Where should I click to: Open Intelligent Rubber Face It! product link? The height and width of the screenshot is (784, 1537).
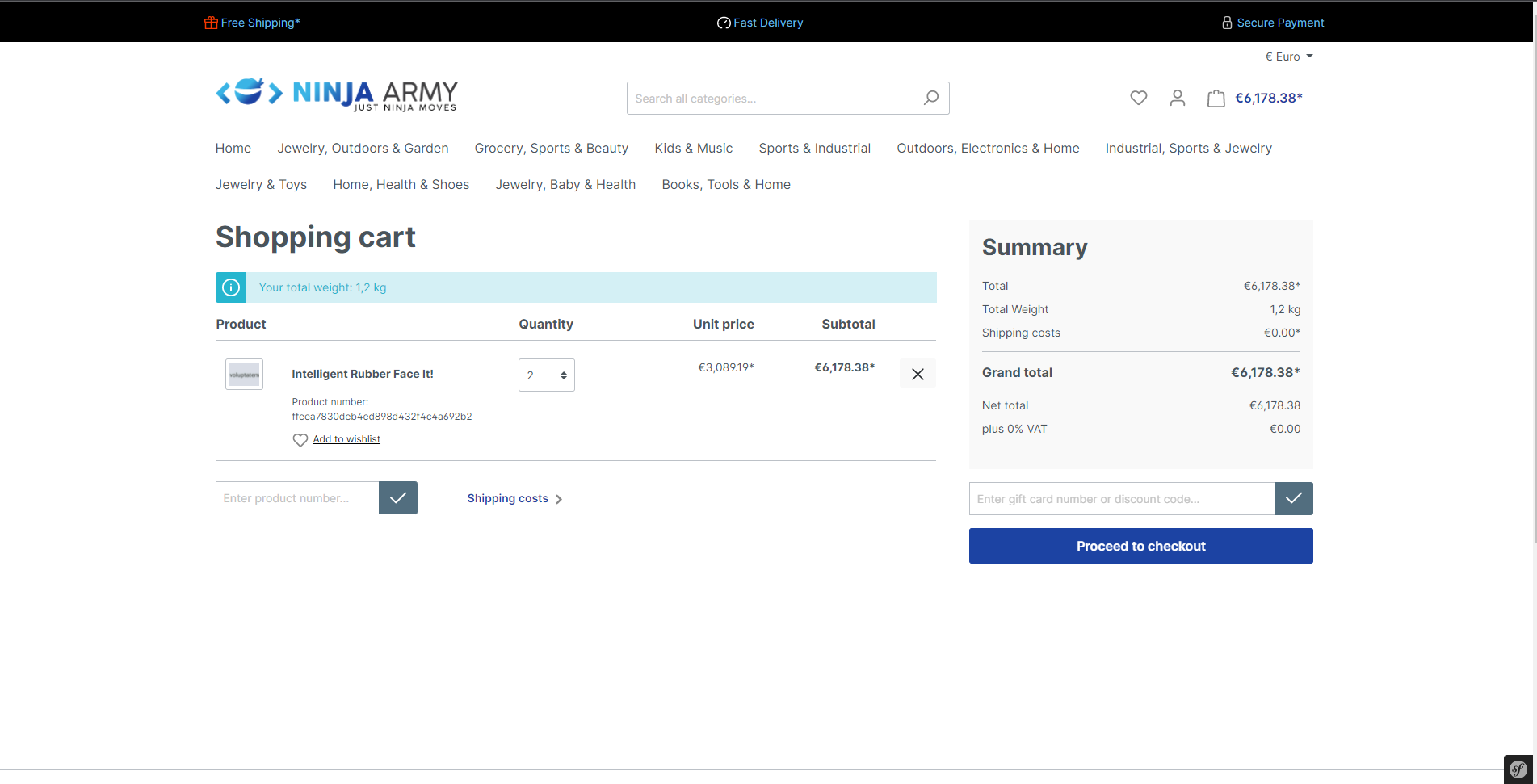pos(363,374)
